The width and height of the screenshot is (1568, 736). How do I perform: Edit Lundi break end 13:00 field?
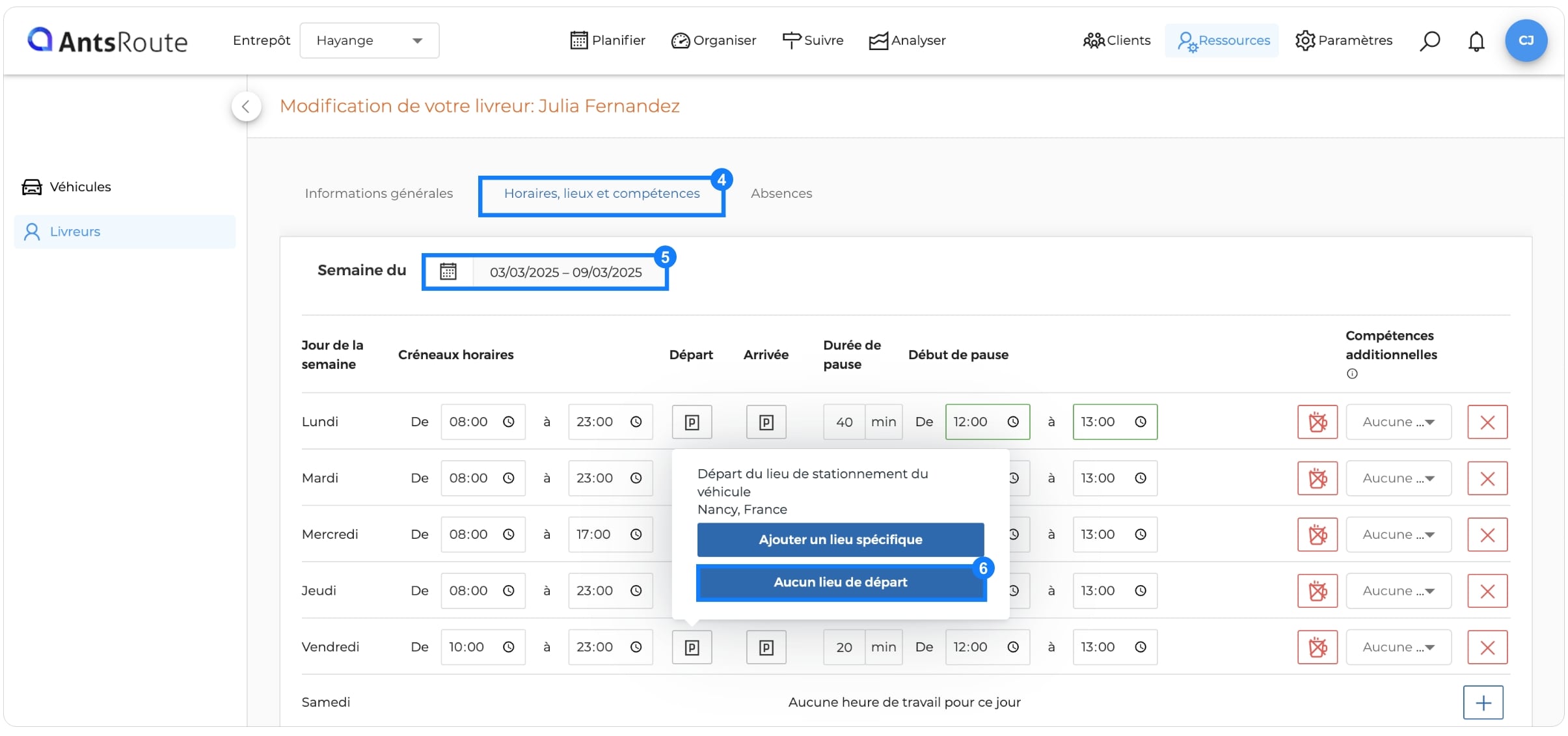click(x=1115, y=422)
